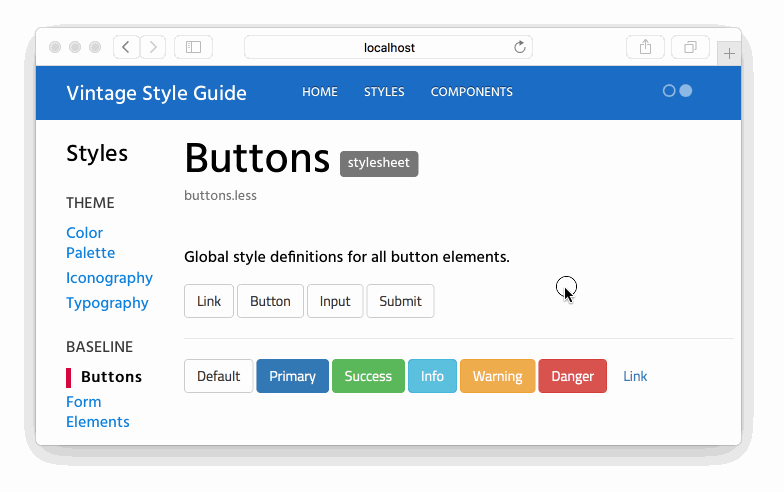Go to Typography in the sidebar
The image size is (784, 492).
tap(107, 303)
